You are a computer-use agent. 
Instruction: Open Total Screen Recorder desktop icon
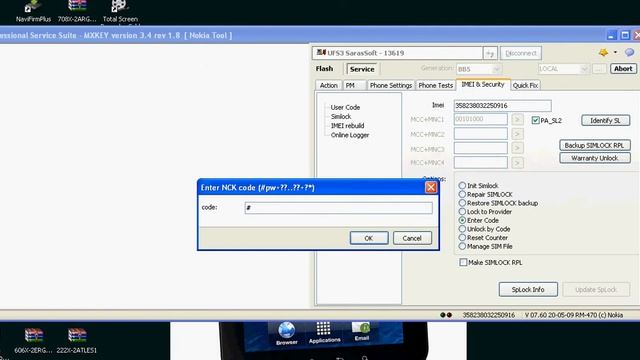tap(120, 11)
